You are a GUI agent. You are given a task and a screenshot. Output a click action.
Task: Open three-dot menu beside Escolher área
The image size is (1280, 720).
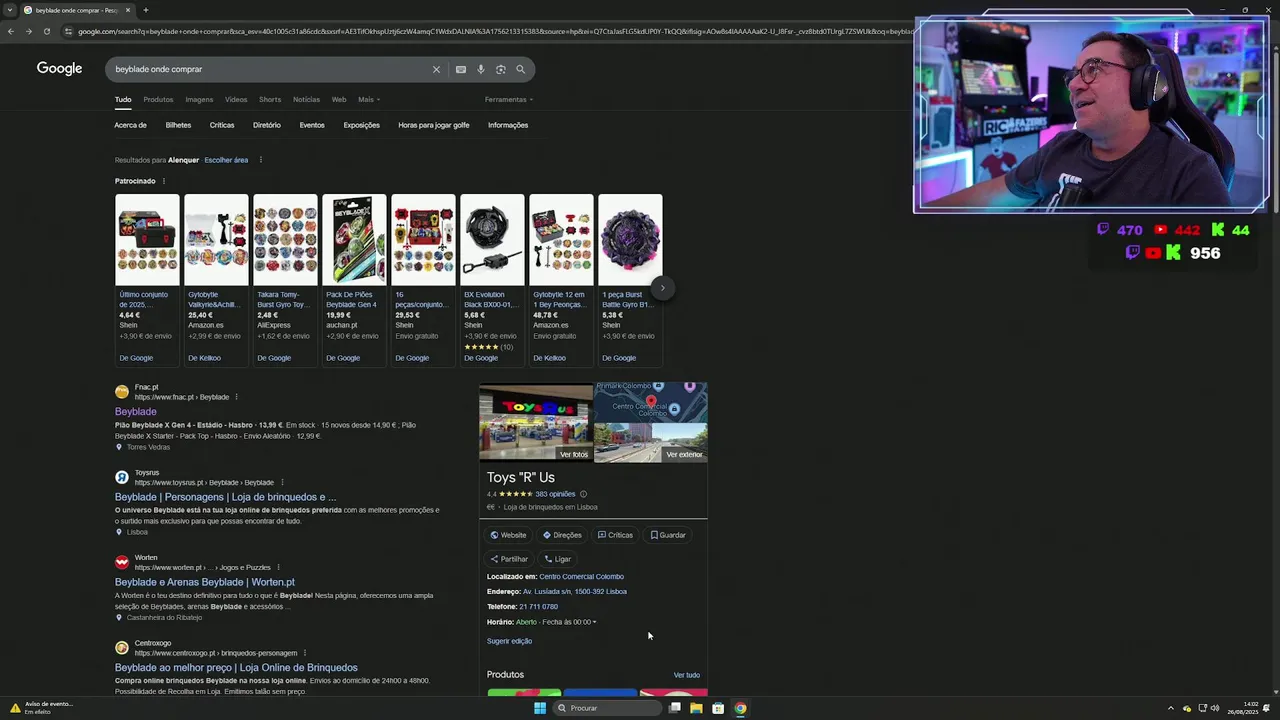pos(261,160)
